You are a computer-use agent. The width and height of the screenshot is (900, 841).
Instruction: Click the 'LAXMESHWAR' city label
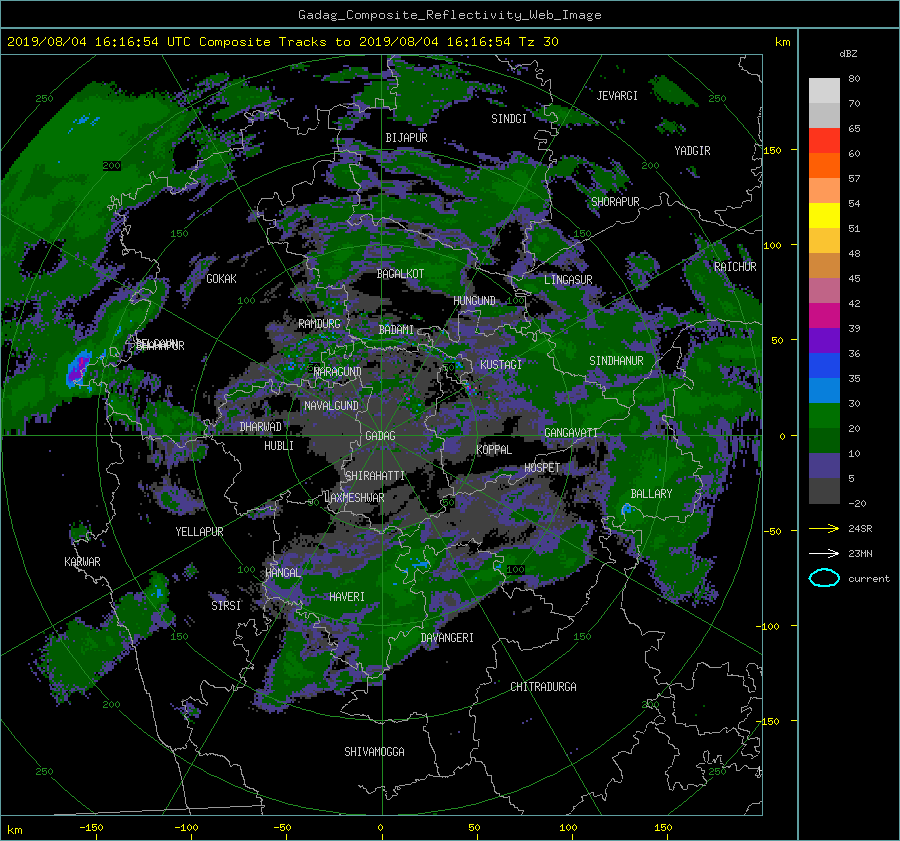pos(354,498)
